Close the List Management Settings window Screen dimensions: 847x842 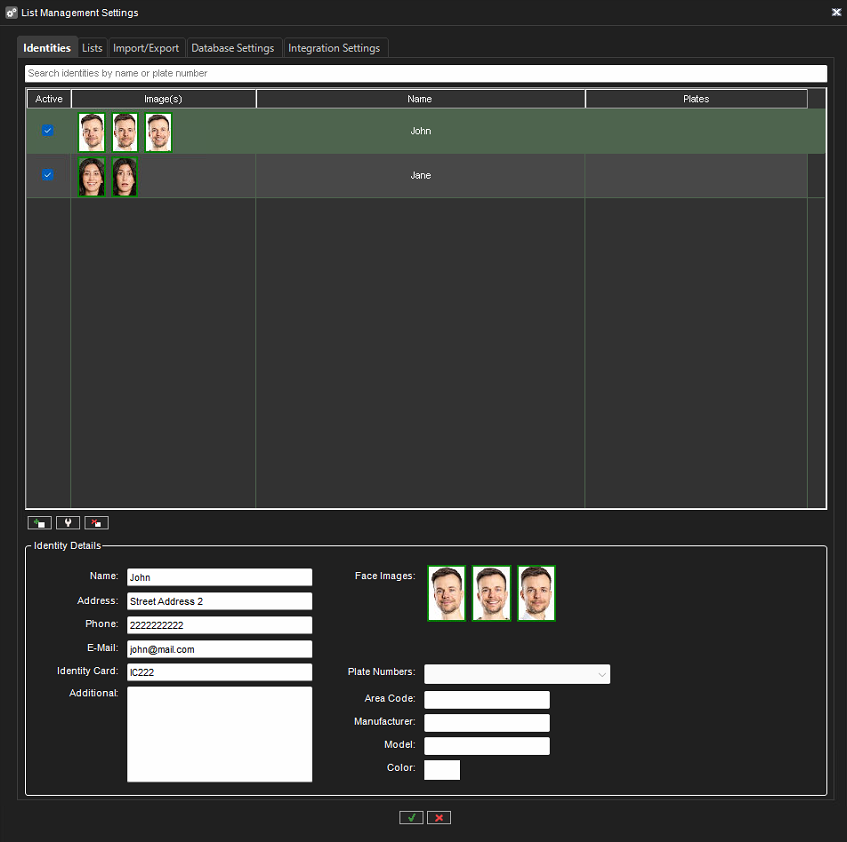click(836, 12)
